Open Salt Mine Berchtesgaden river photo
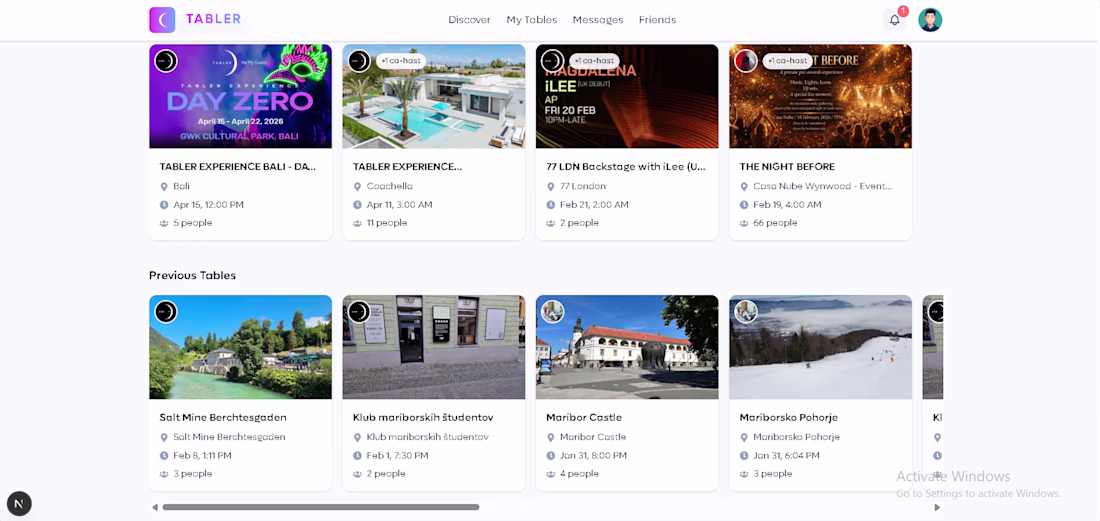Image resolution: width=1100 pixels, height=521 pixels. pos(241,347)
